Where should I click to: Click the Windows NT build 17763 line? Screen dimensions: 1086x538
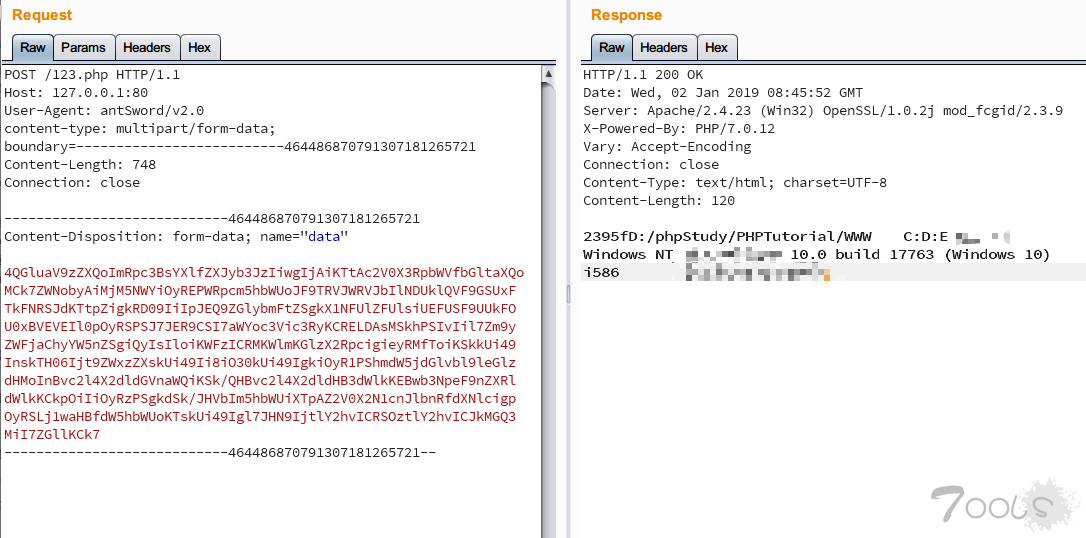click(x=817, y=255)
